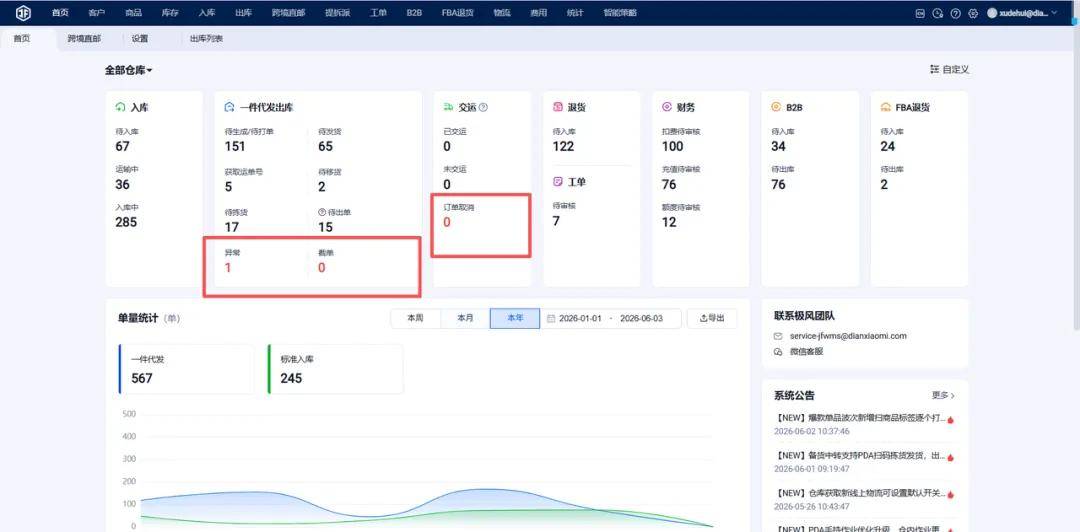Click the customize sliders icon beside 自定义
This screenshot has width=1080, height=532.
(934, 70)
